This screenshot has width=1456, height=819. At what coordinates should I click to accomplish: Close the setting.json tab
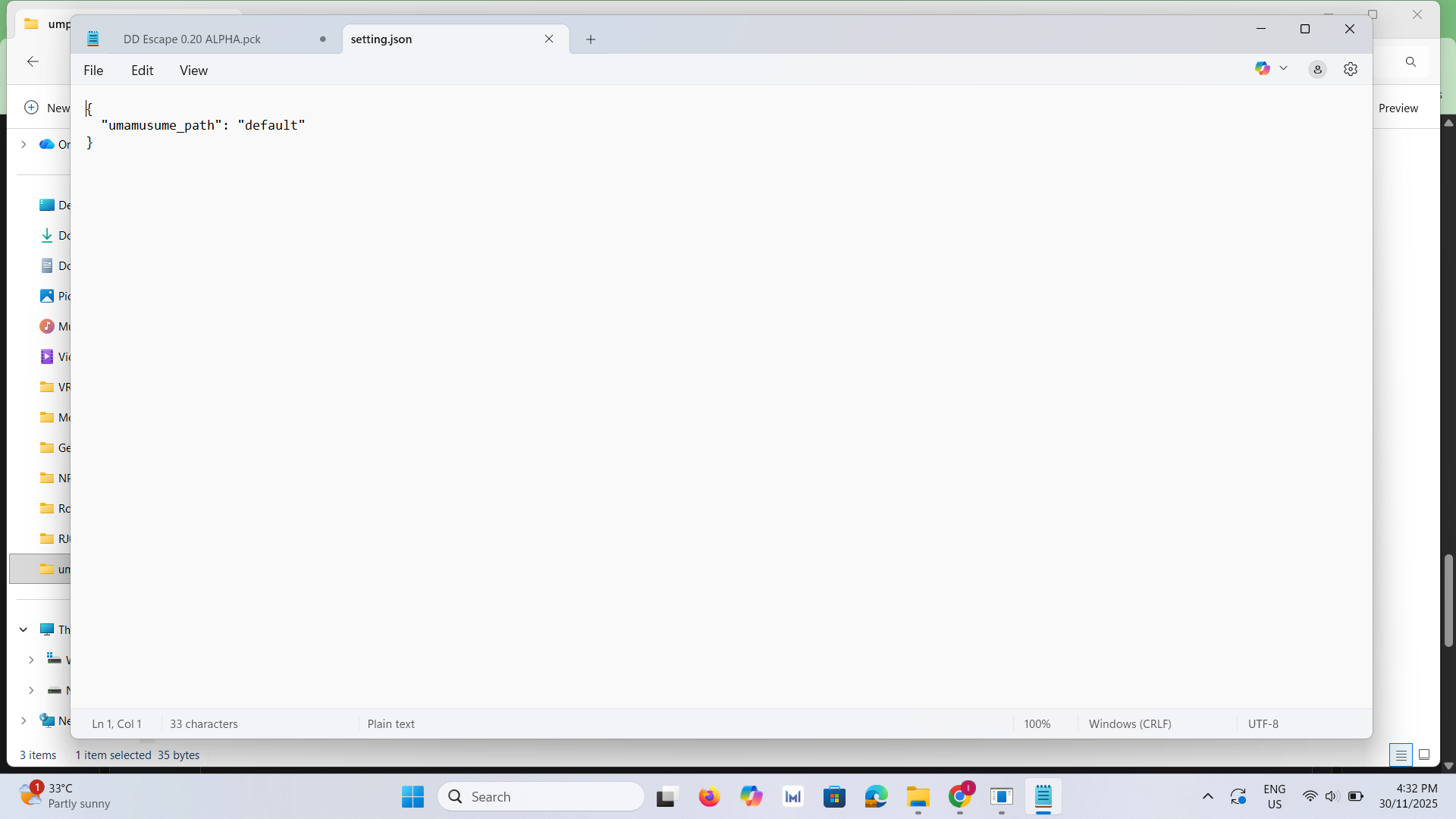pyautogui.click(x=549, y=39)
